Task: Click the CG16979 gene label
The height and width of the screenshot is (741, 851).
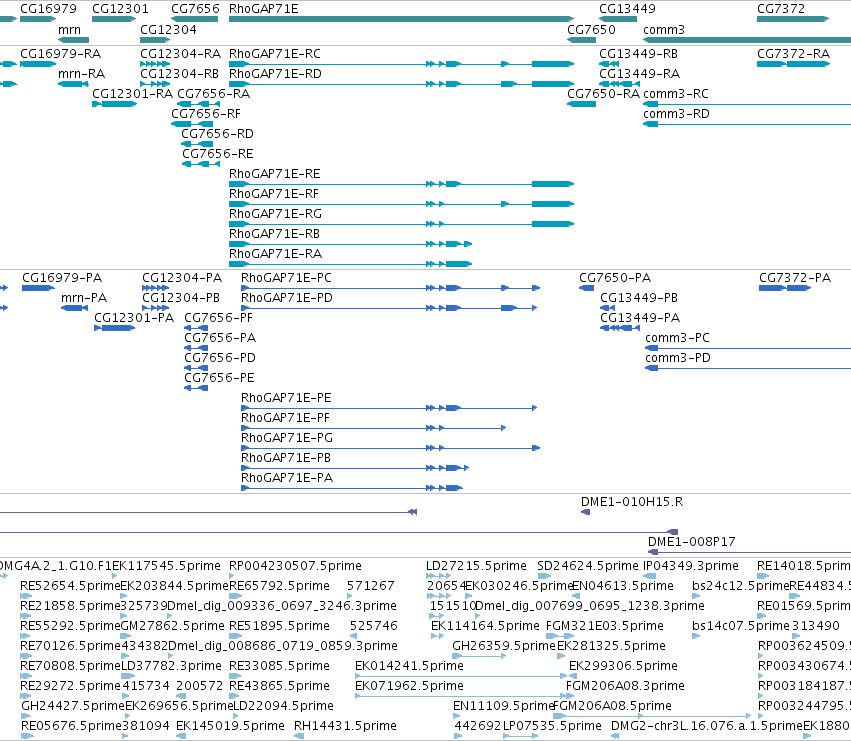Action: [x=48, y=9]
